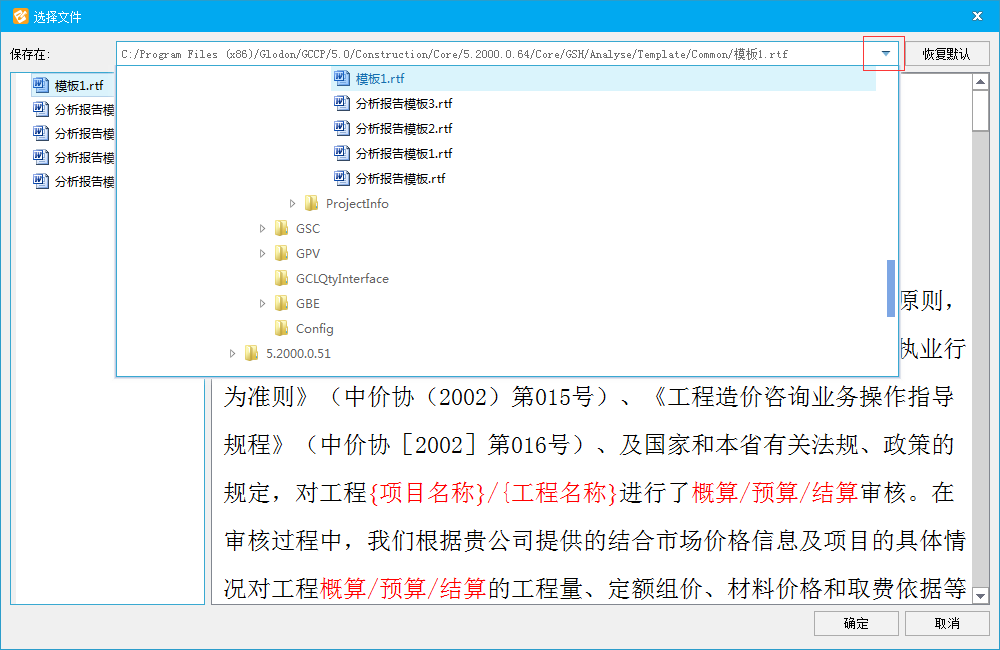
Task: Select 分析报告模板.rtf in dropdown tree
Action: (x=400, y=179)
